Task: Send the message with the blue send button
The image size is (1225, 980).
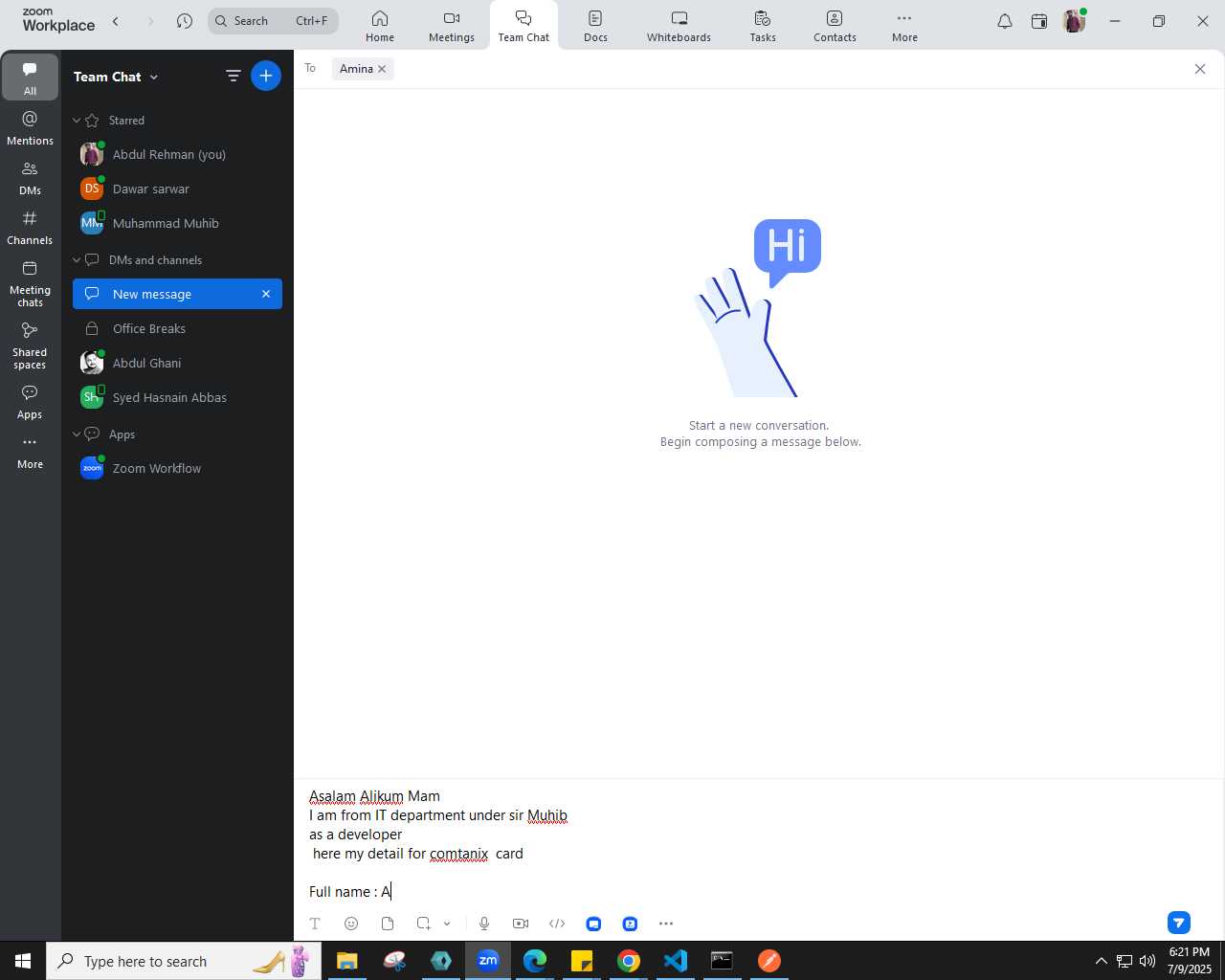Action: (x=1179, y=923)
